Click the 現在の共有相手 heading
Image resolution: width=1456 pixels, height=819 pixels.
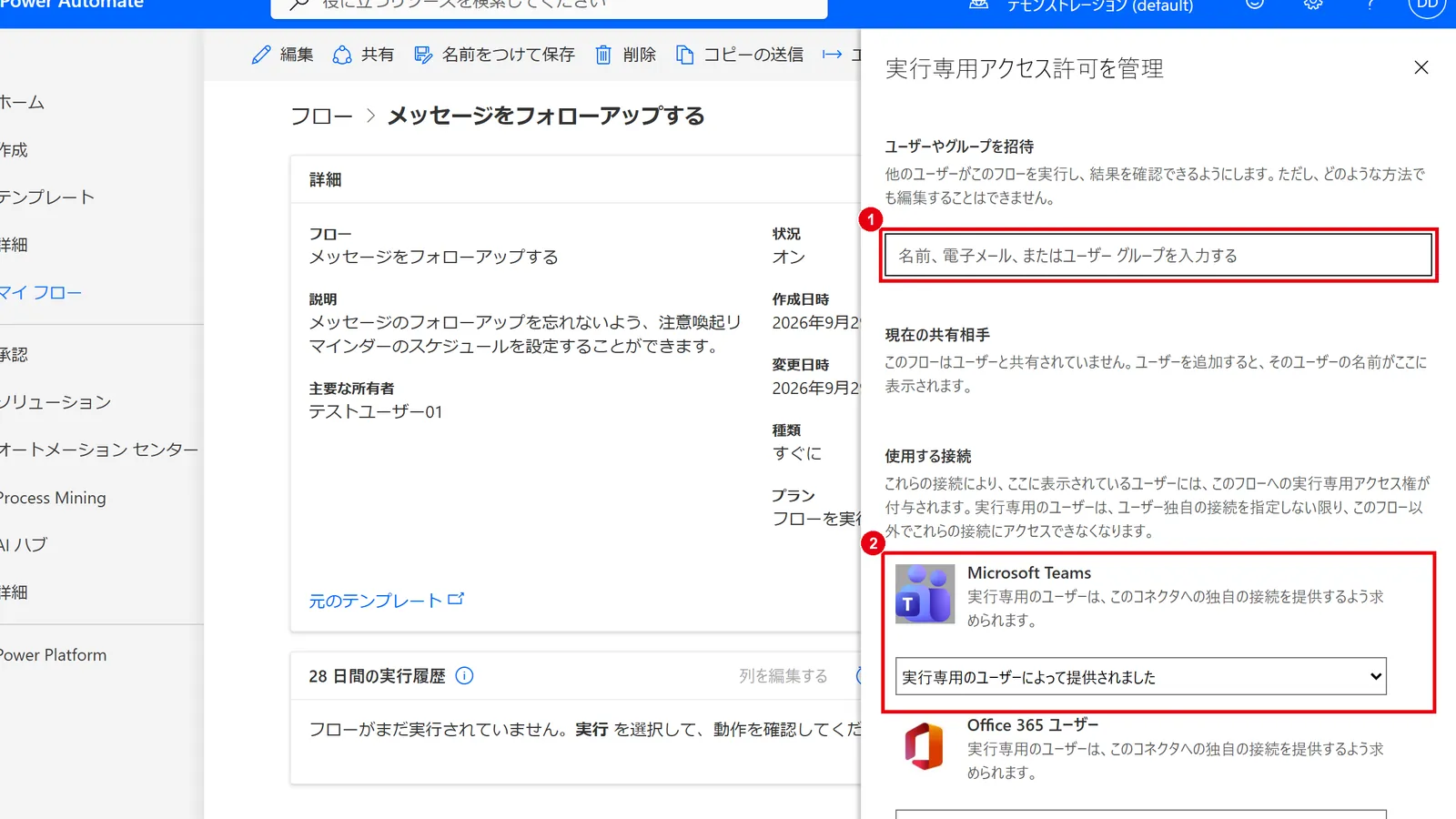tap(937, 335)
